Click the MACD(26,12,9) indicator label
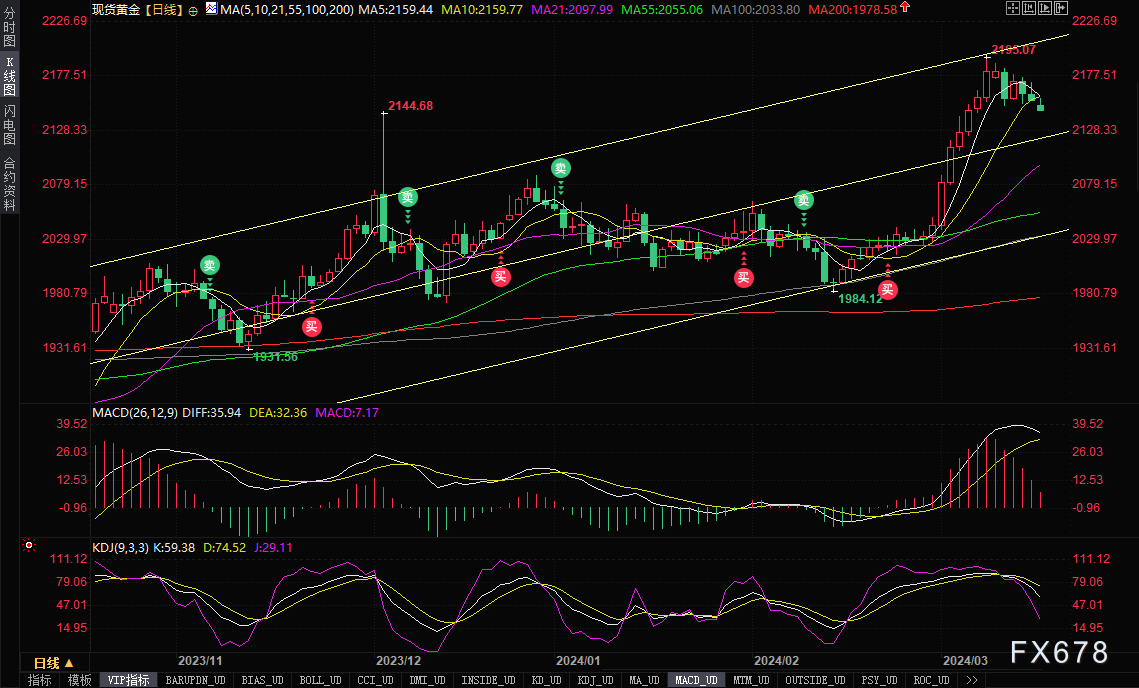This screenshot has height=688, width=1139. [135, 412]
